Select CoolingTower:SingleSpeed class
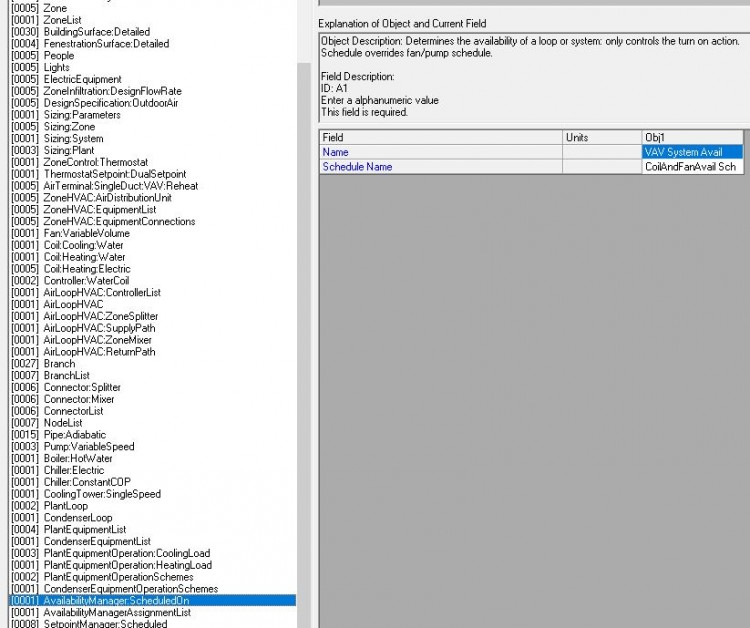The image size is (750, 628). click(x=101, y=494)
